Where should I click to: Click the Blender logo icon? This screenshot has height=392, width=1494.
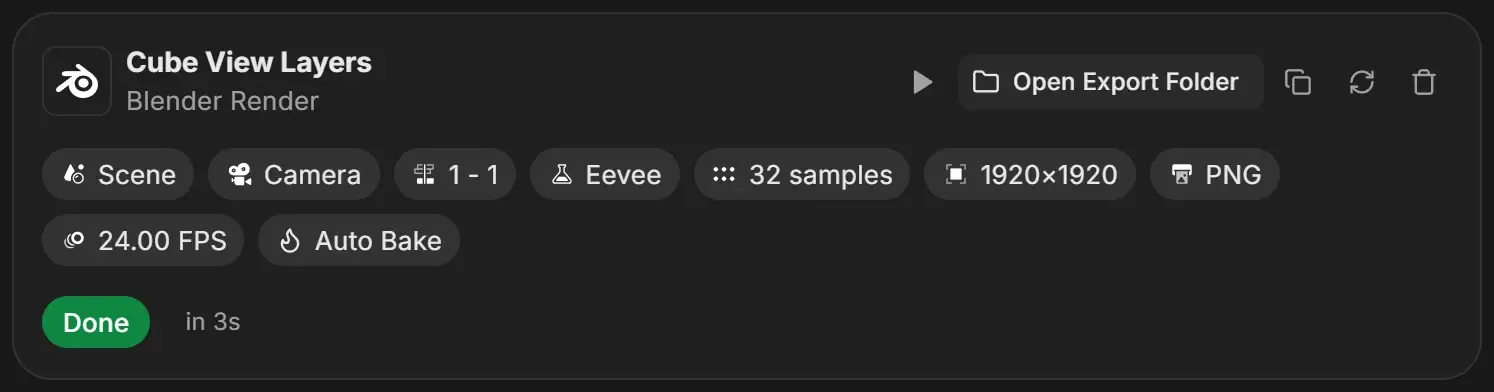[x=77, y=81]
